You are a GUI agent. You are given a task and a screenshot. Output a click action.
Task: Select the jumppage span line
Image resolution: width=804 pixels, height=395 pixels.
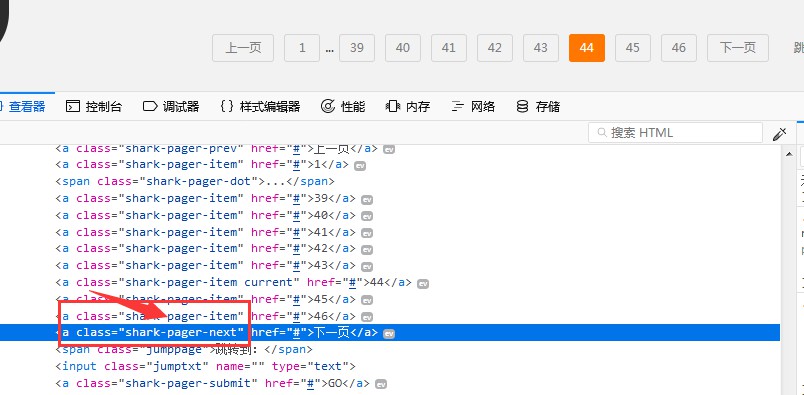coord(184,350)
